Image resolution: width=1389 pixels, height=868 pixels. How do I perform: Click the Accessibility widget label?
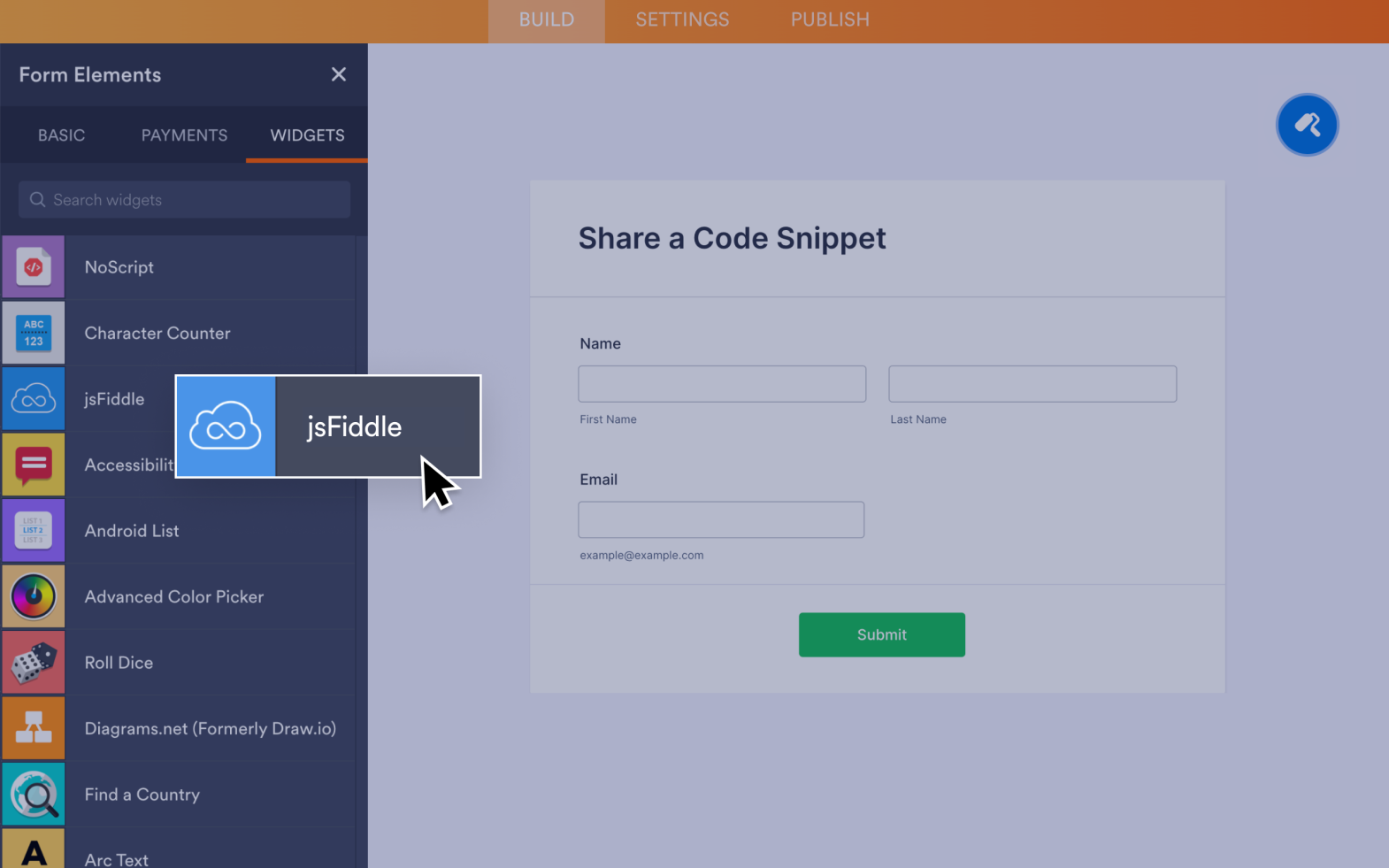pyautogui.click(x=129, y=465)
